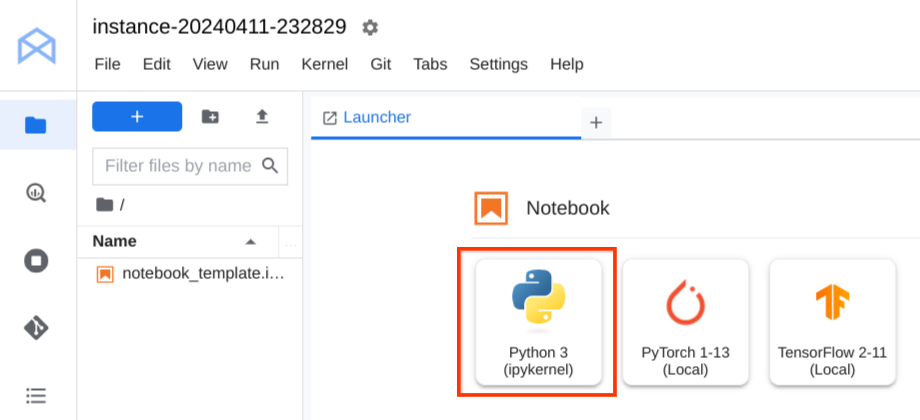This screenshot has height=420, width=920.
Task: Open the Git sidebar panel
Action: [37, 328]
